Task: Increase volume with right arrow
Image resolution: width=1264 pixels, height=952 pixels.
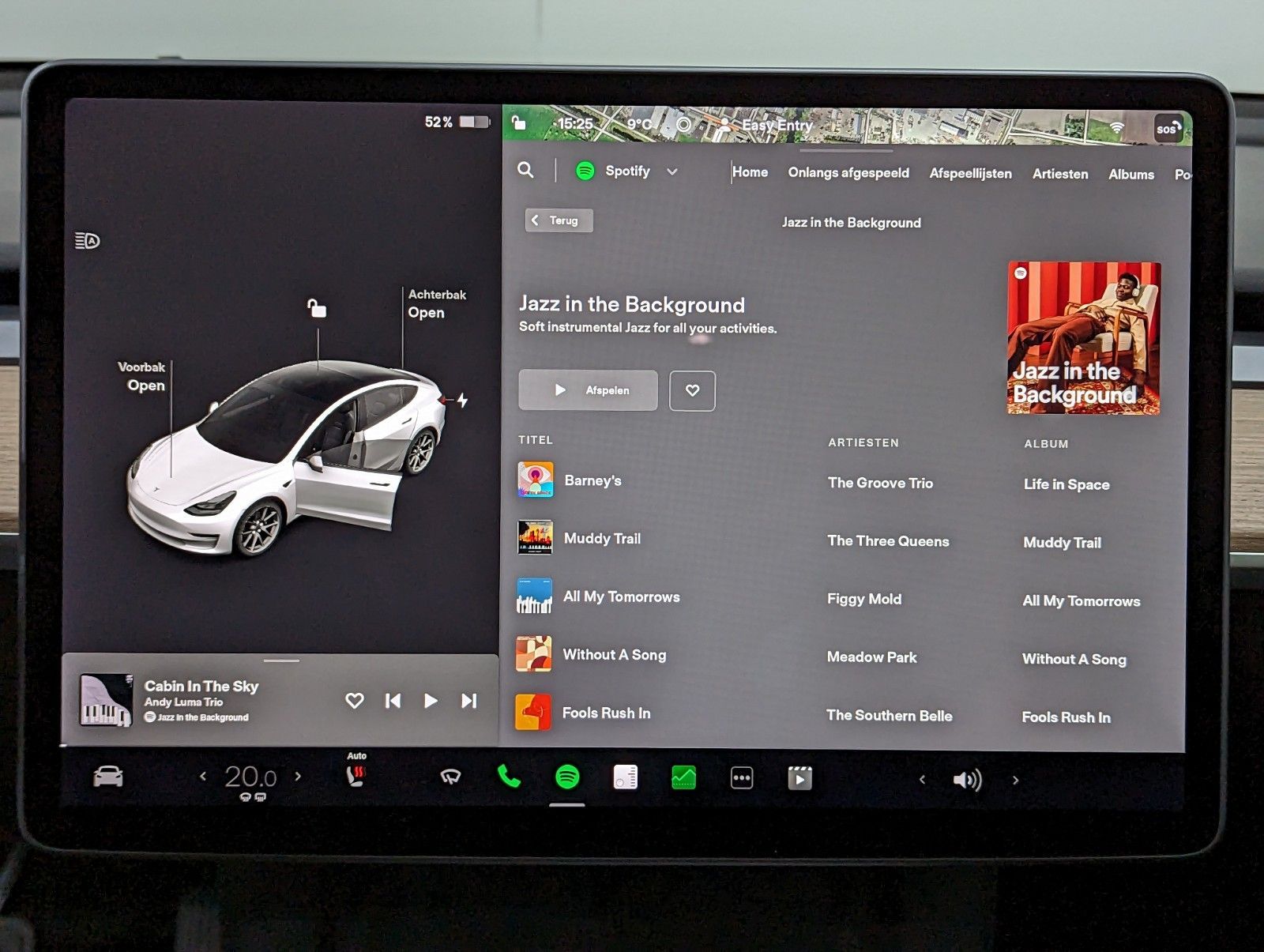Action: point(1015,781)
